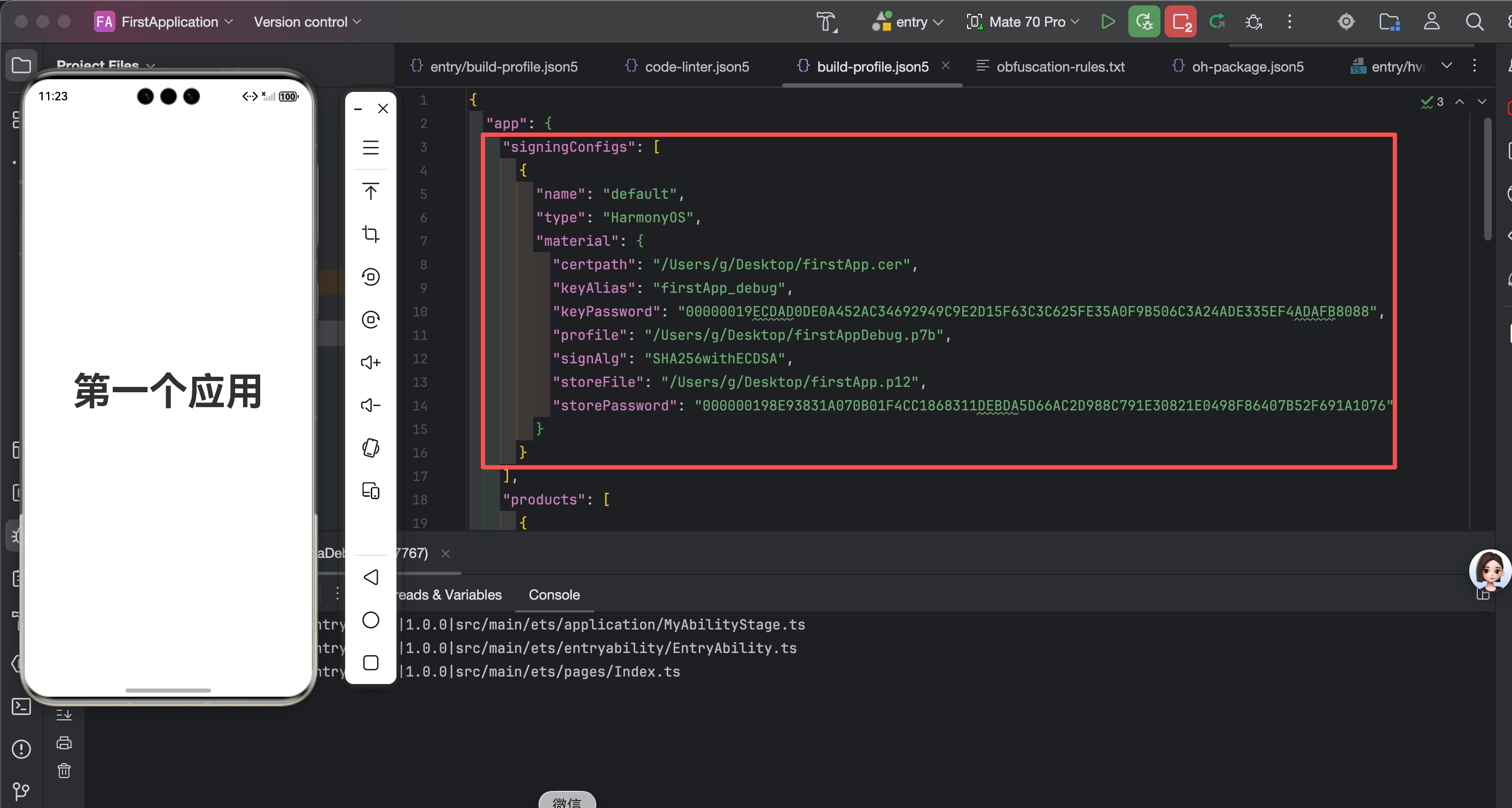Click the green Run button
This screenshot has width=1512, height=808.
[1108, 22]
